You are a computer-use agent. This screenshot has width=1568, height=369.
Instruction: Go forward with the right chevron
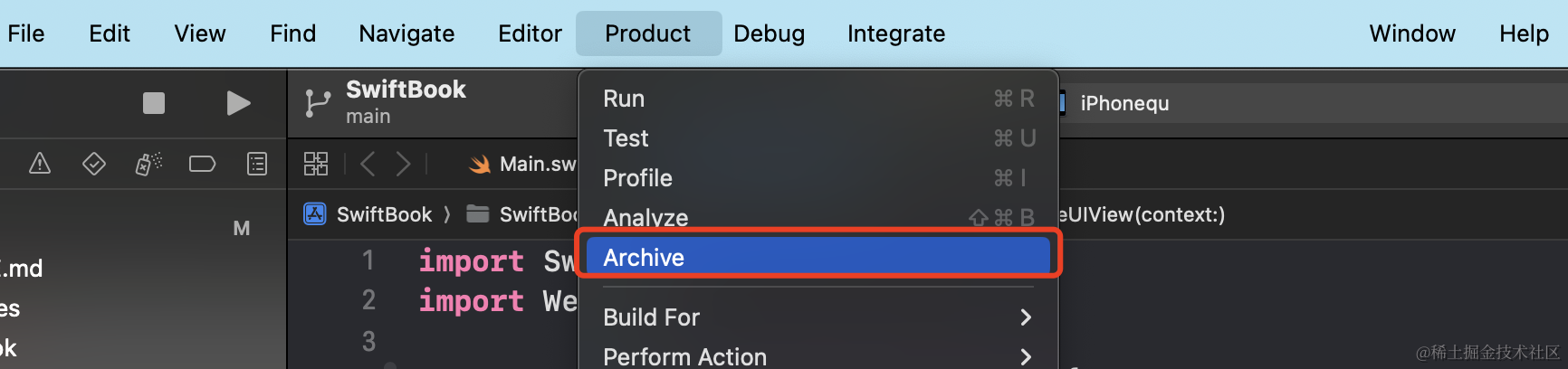coord(404,164)
